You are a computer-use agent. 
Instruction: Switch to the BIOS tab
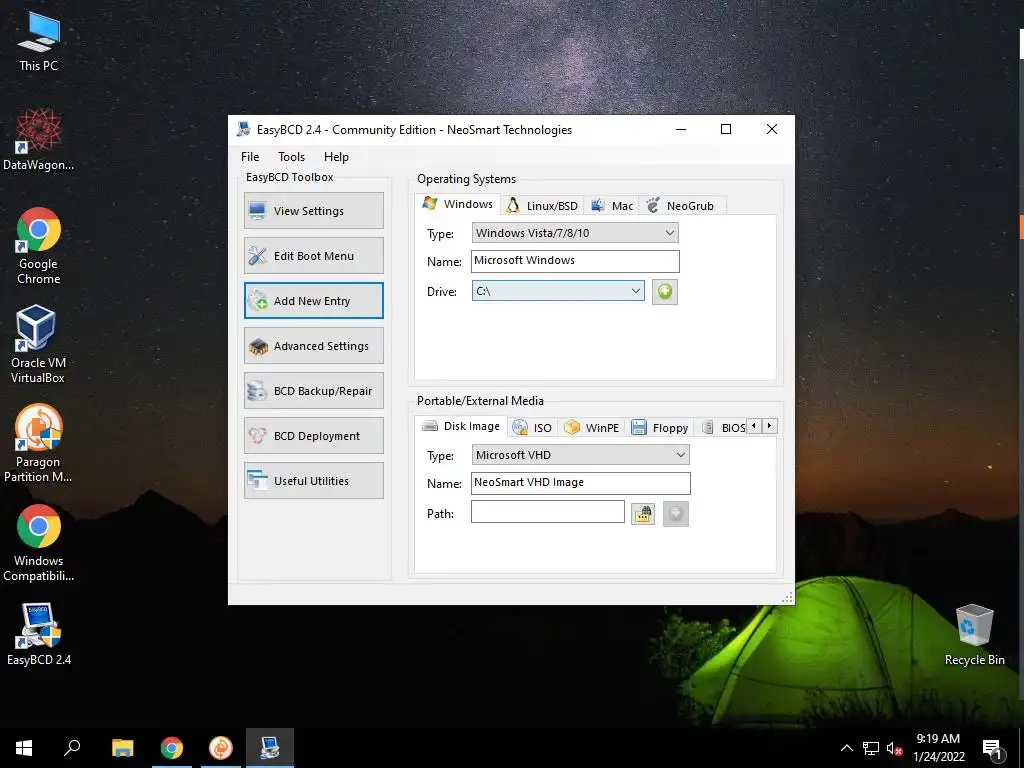724,428
